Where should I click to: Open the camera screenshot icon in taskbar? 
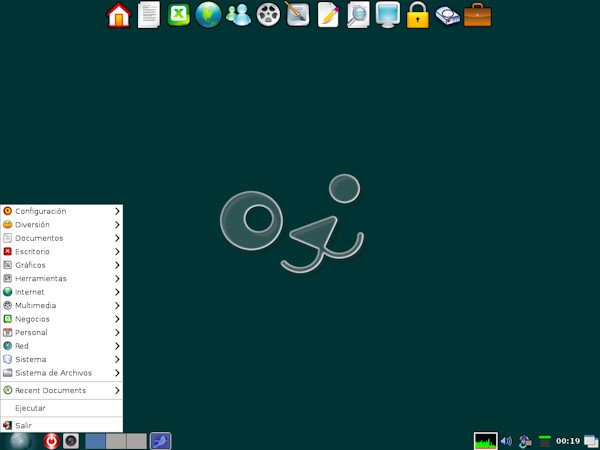coord(71,441)
